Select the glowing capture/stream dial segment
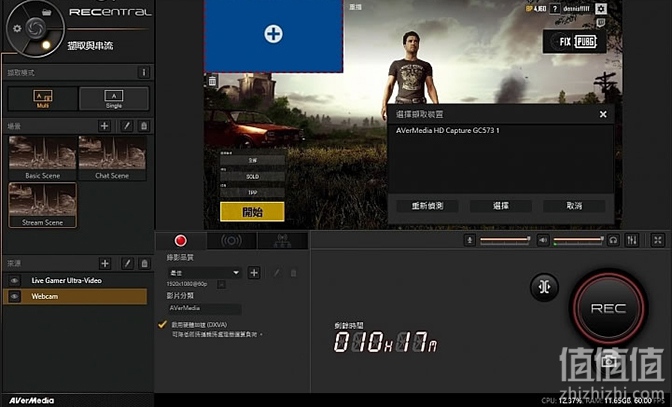The height and width of the screenshot is (407, 672). pos(46,45)
